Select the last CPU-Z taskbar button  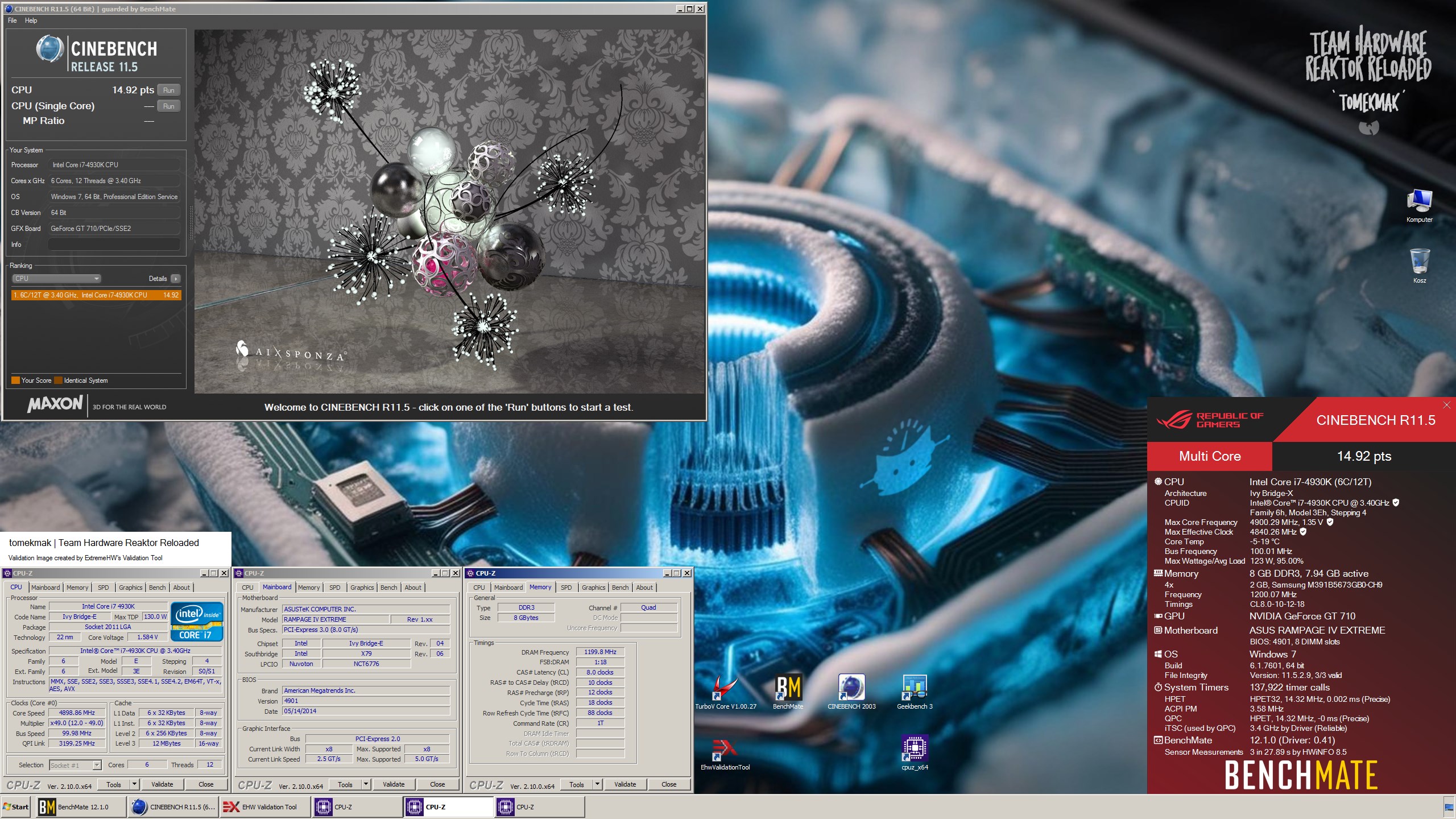pos(539,806)
